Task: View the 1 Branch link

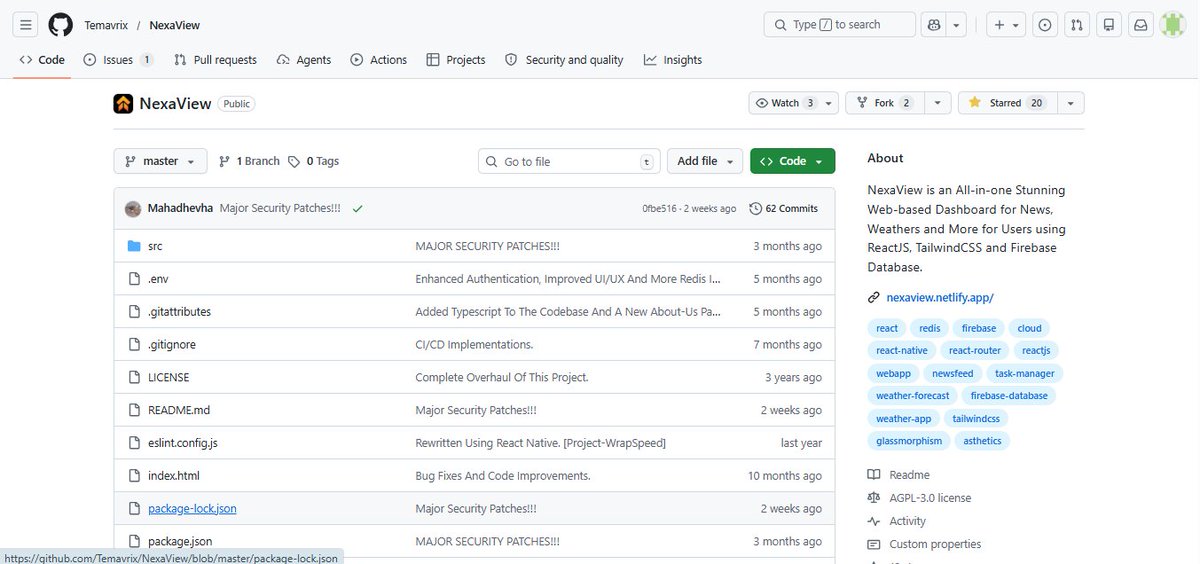Action: tap(249, 161)
